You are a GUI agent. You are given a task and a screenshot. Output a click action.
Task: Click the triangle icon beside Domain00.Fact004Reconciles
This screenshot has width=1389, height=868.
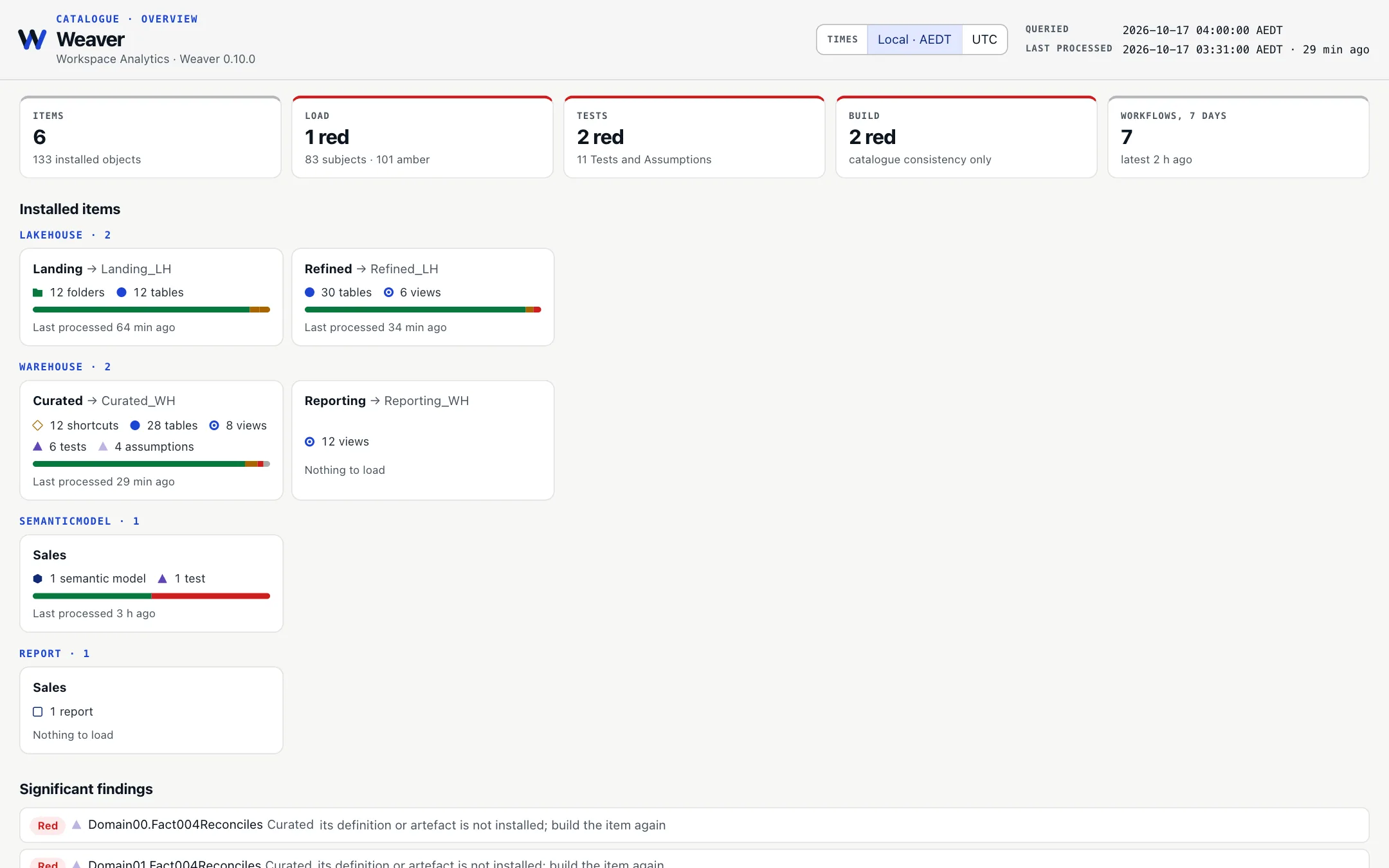[77, 824]
